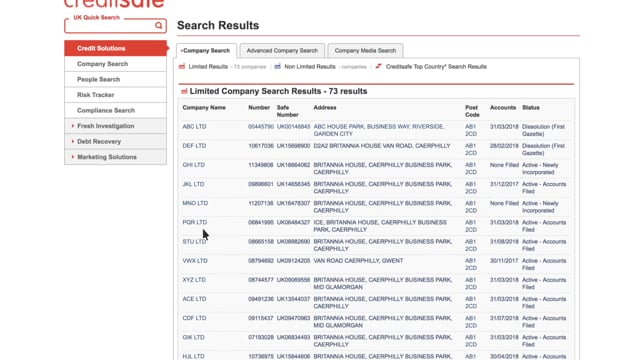Click safe number UK00148845

coord(293,127)
